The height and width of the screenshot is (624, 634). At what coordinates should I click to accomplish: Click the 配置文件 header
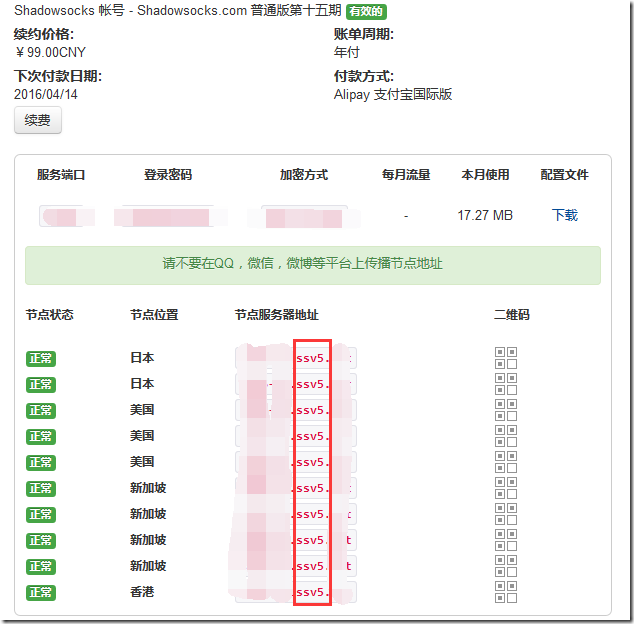coord(564,175)
